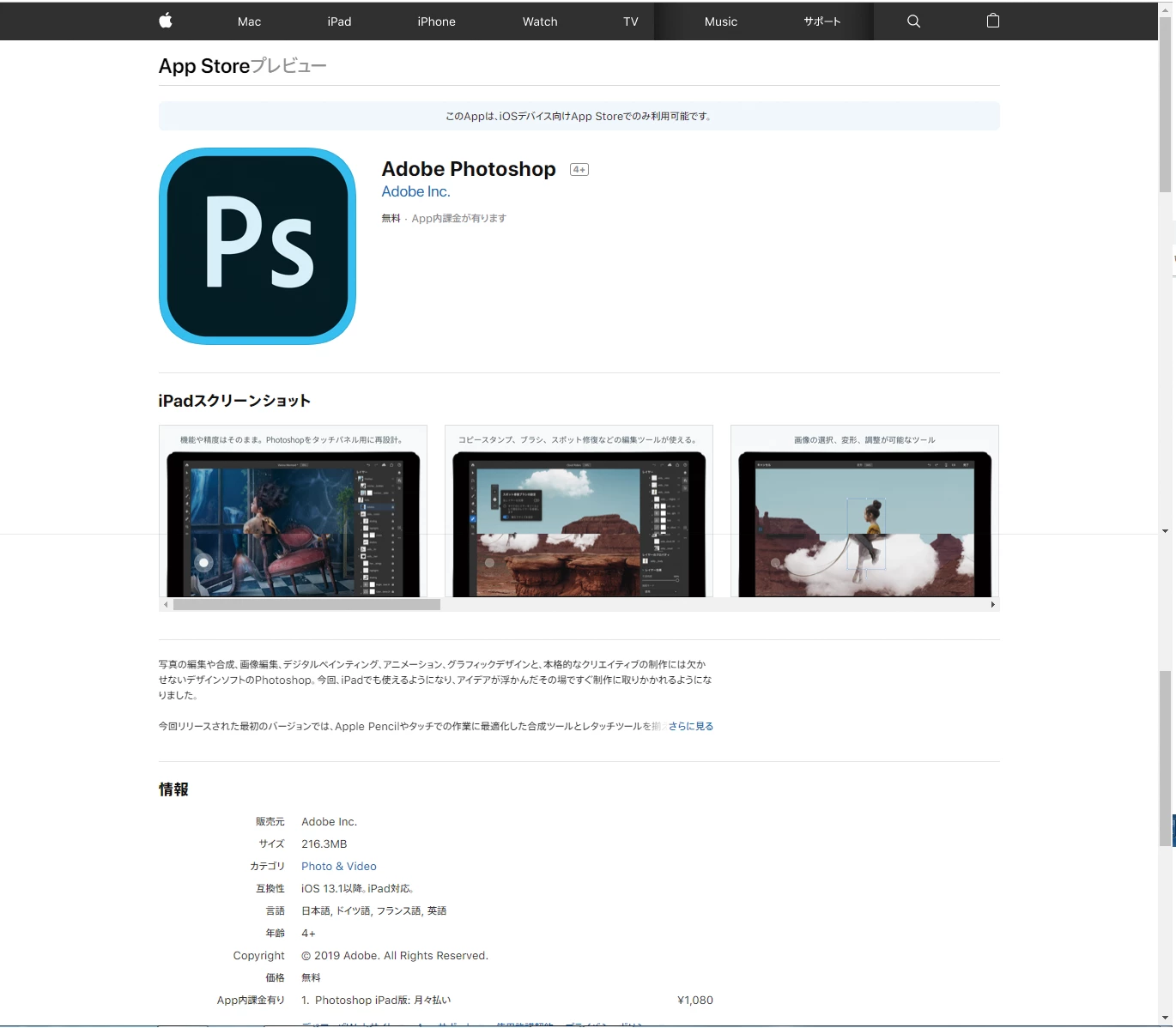Open the Adobe Inc. developer link
The width and height of the screenshot is (1176, 1028).
pyautogui.click(x=415, y=192)
